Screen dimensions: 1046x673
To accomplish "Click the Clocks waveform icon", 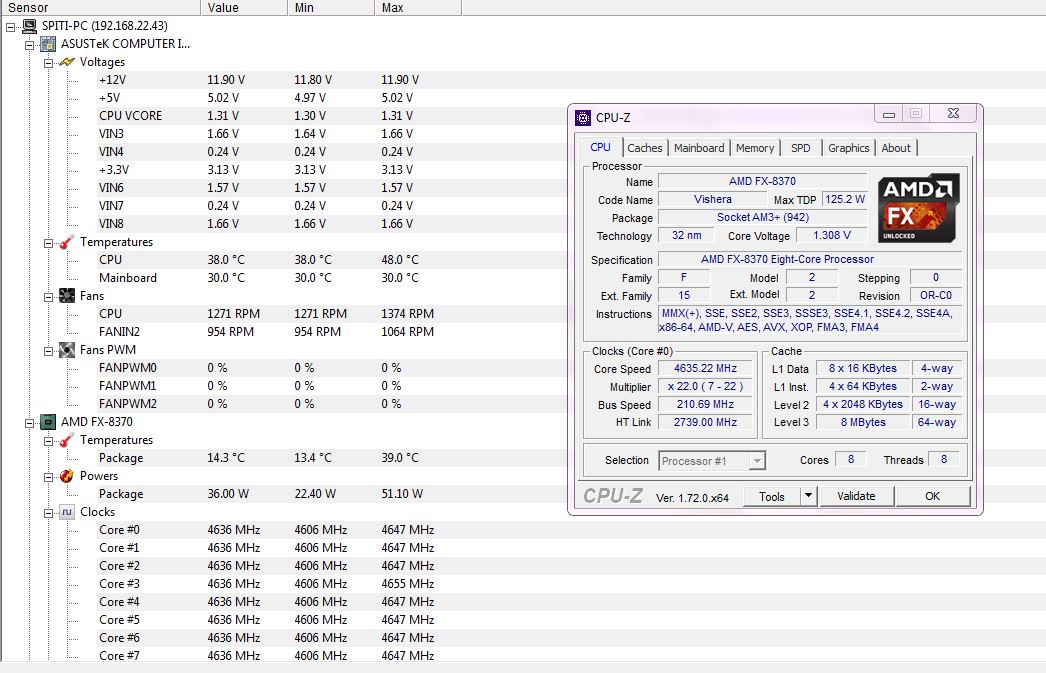I will click(x=67, y=512).
